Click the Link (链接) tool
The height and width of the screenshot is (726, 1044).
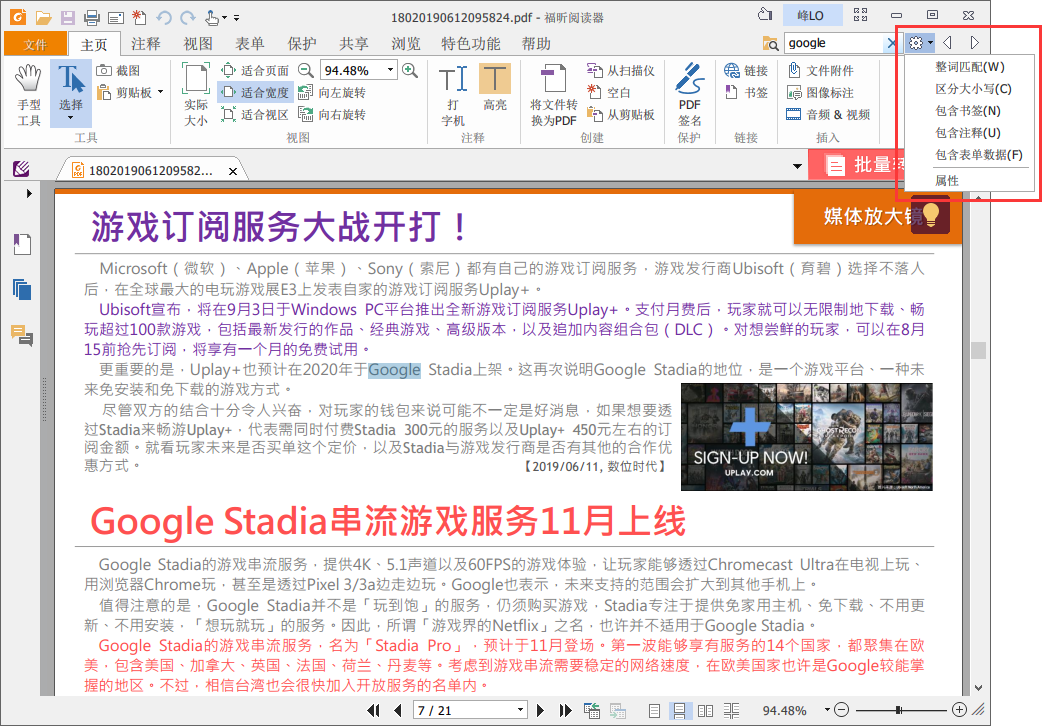(746, 71)
